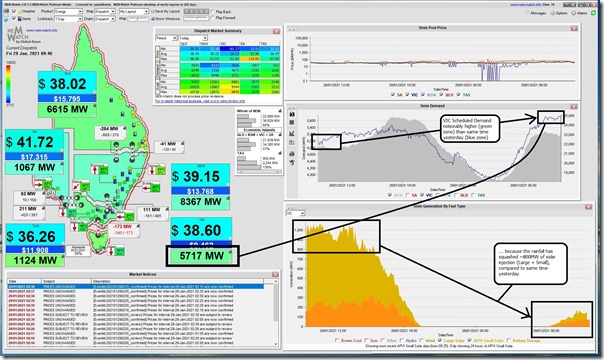Expand the Lookback 1 Day dropdown
604x360 pixels.
[69, 18]
